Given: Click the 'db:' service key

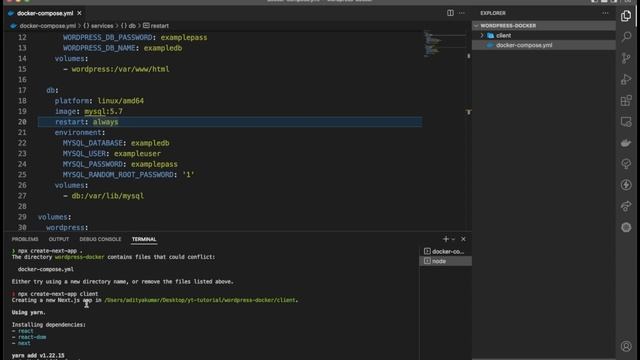Looking at the screenshot, I should point(52,90).
